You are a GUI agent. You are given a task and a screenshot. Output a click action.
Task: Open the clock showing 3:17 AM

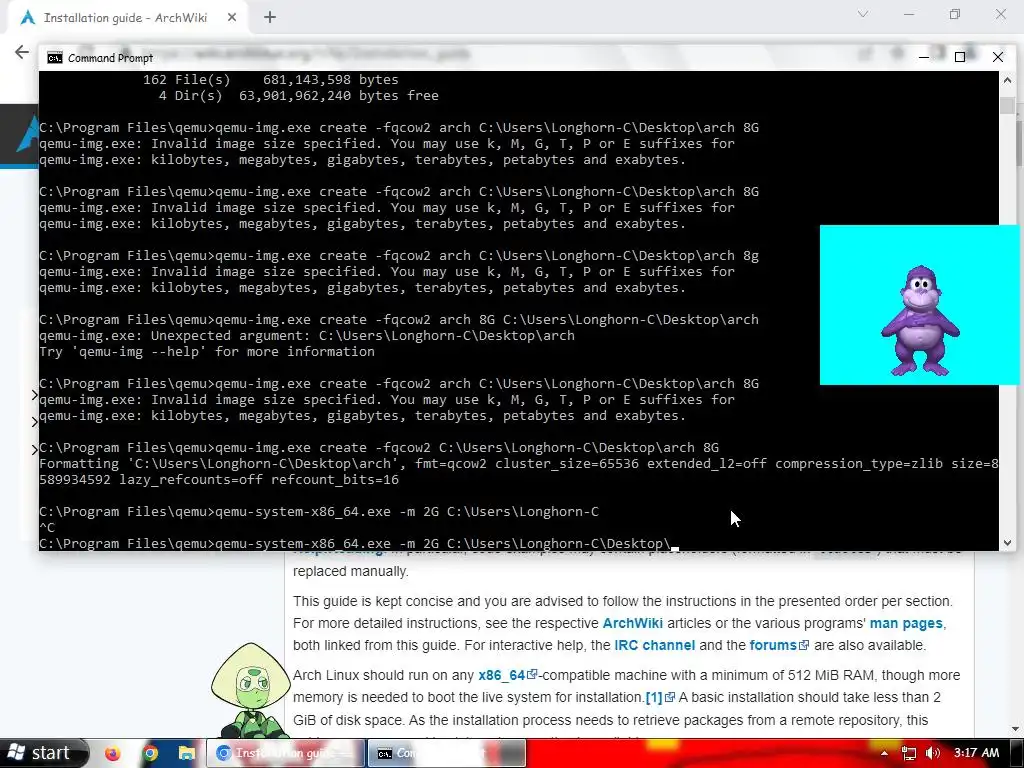click(976, 753)
